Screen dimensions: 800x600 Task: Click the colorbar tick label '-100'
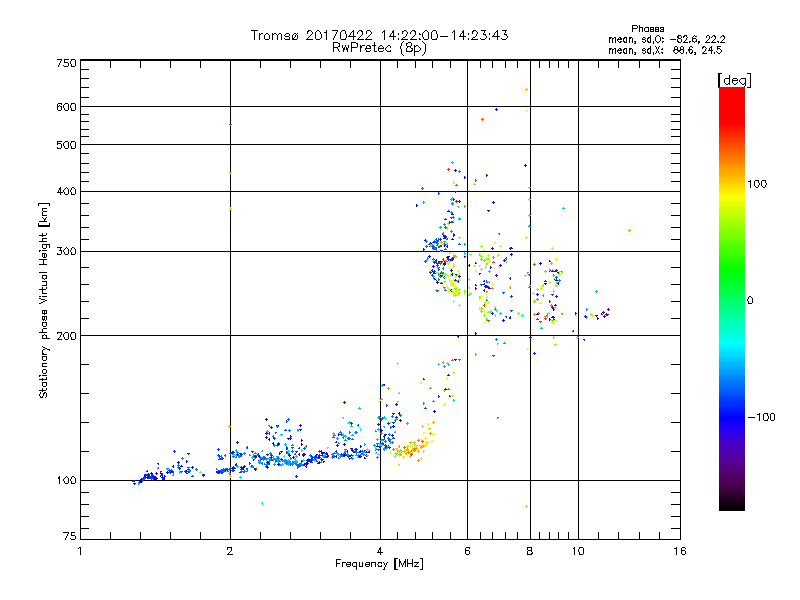click(x=761, y=417)
